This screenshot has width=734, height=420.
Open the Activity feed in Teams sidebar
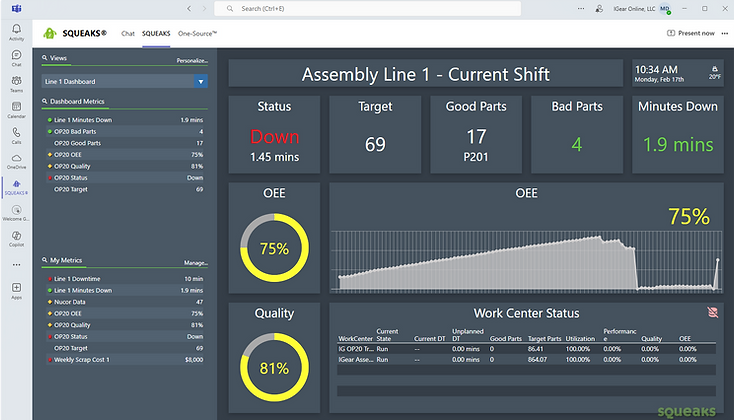[16, 32]
